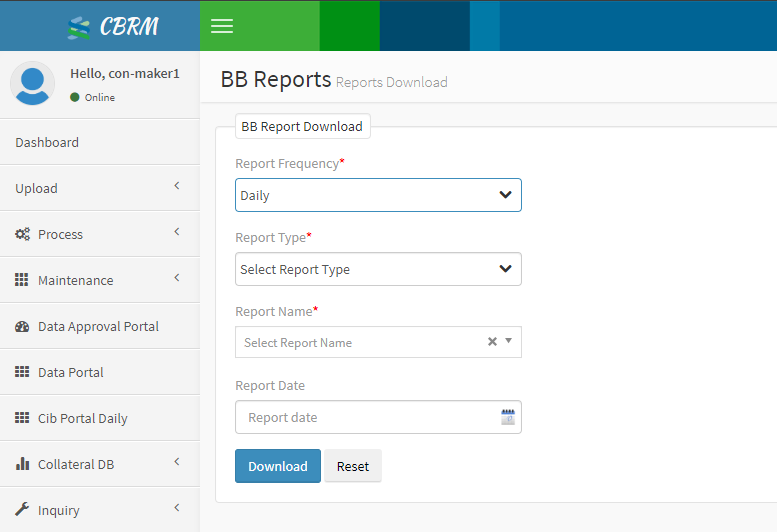Click the user avatar picture
The width and height of the screenshot is (777, 532).
pyautogui.click(x=33, y=83)
